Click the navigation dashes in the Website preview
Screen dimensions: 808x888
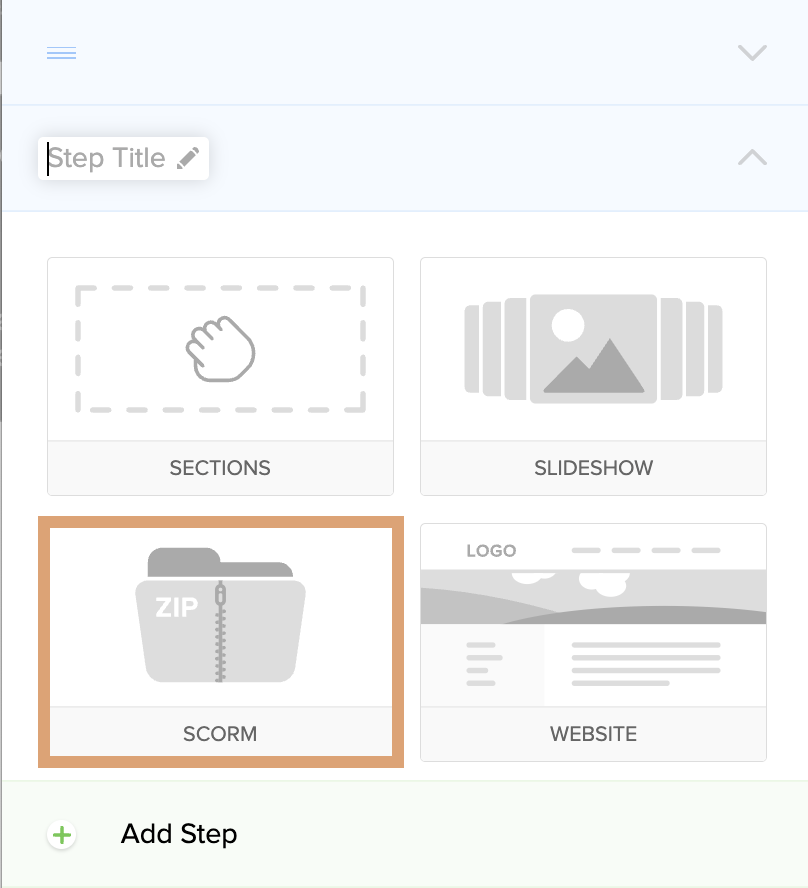pyautogui.click(x=645, y=551)
